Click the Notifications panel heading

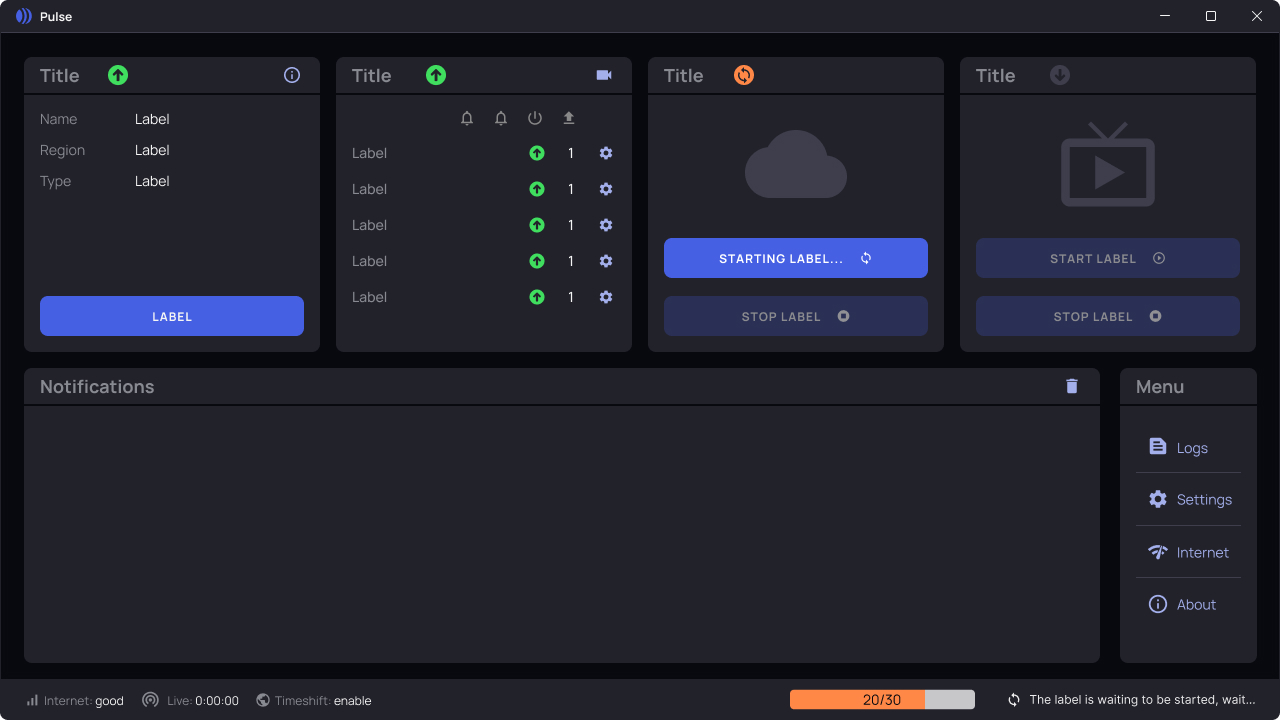pyautogui.click(x=97, y=387)
